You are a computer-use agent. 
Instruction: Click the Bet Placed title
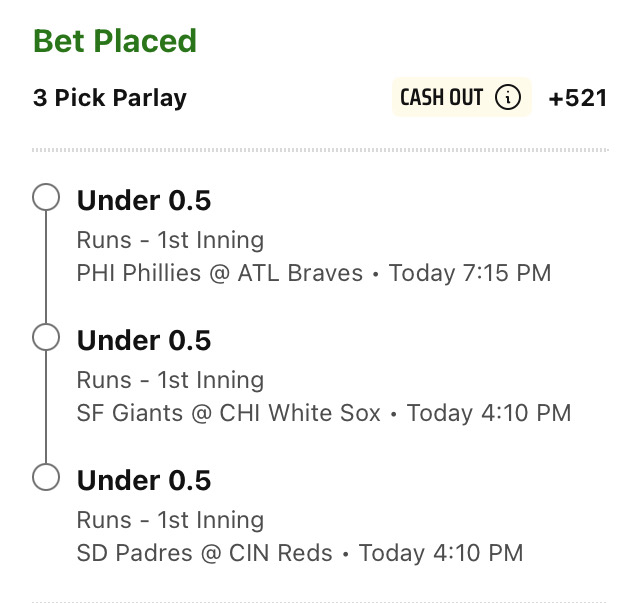point(115,41)
